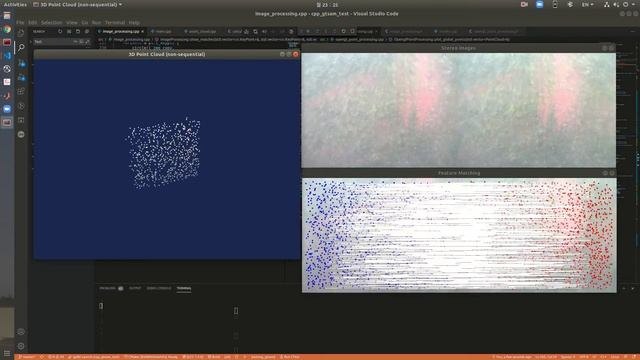Open the 3D Point Cloud app menu dropdown
Screen dimensions: 640x360
click(77, 4)
